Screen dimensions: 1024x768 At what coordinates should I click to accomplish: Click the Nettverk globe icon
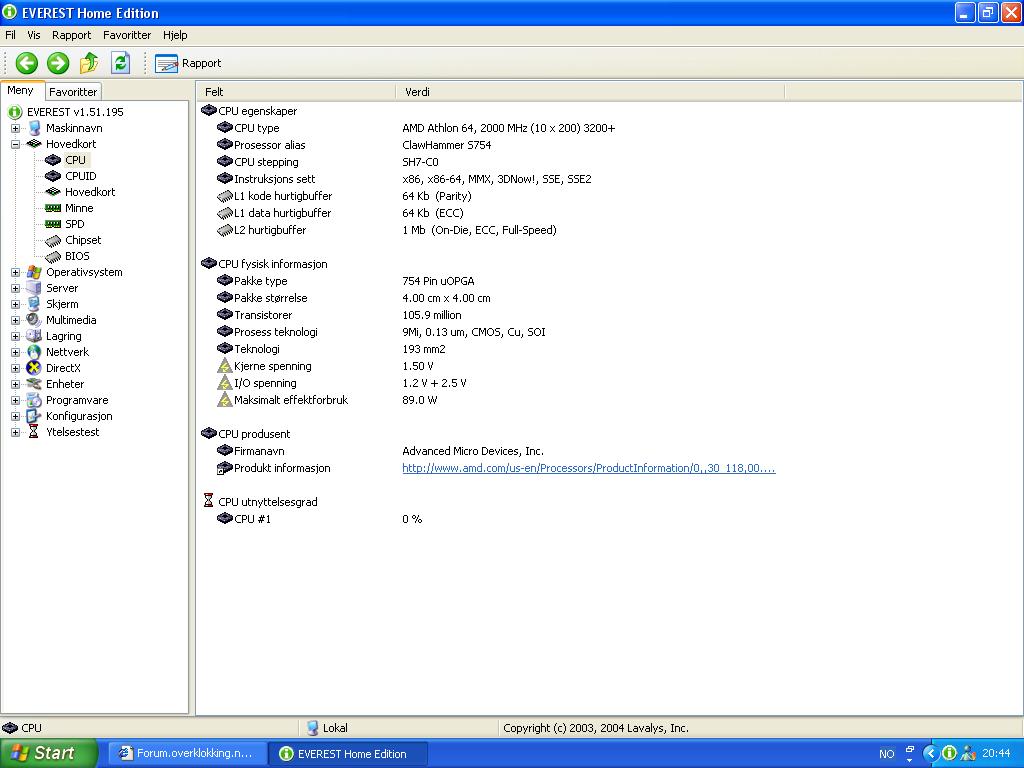tap(34, 352)
